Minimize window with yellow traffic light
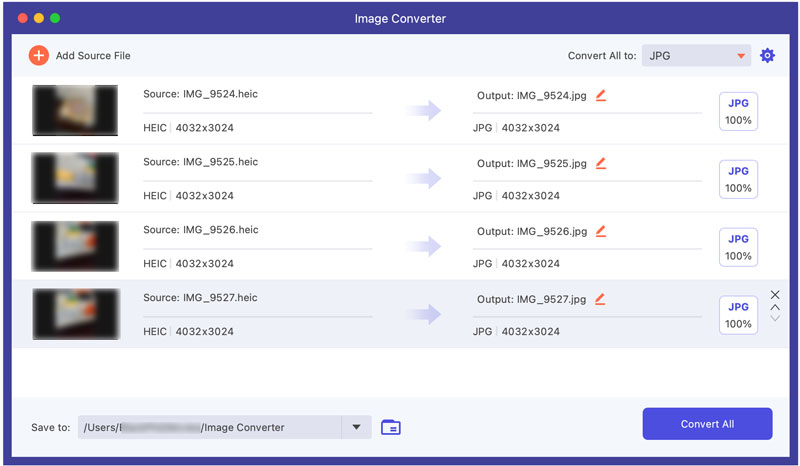 pos(39,18)
